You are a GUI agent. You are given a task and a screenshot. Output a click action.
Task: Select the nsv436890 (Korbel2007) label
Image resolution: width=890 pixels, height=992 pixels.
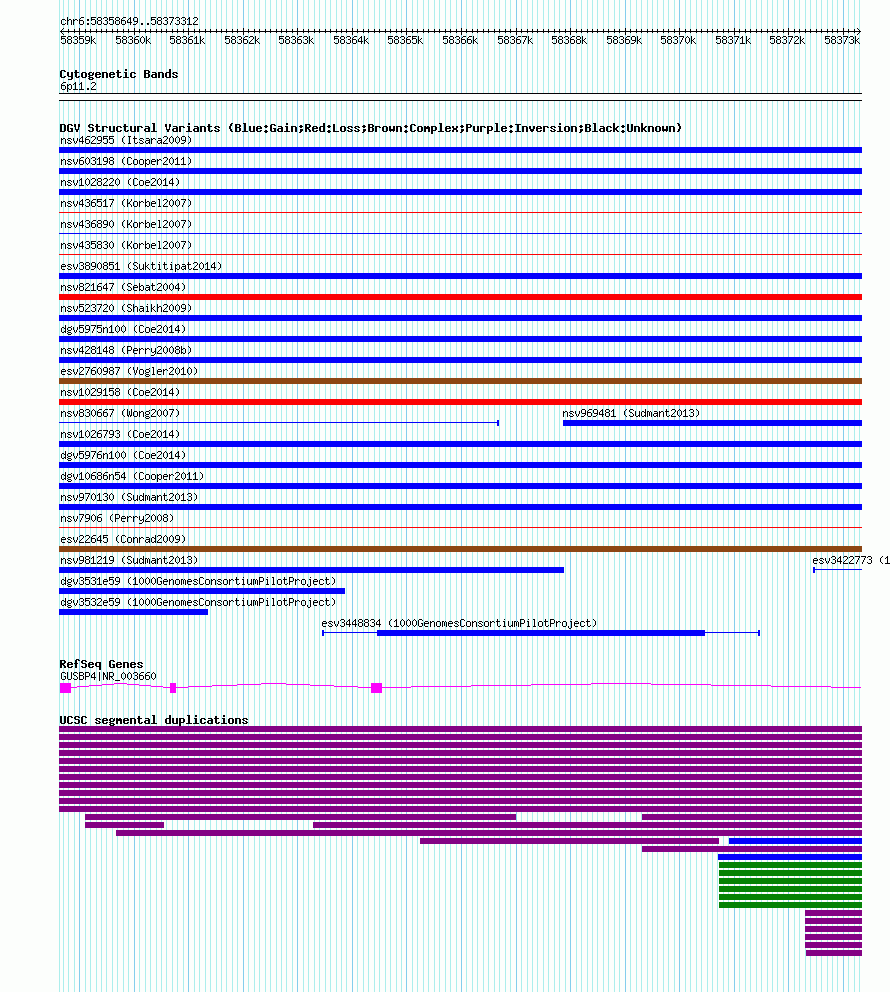[x=126, y=224]
